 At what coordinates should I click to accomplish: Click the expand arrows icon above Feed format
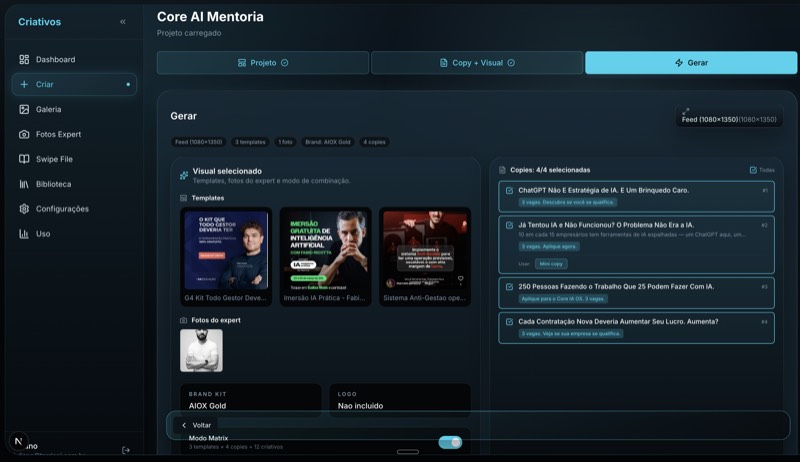[x=686, y=111]
